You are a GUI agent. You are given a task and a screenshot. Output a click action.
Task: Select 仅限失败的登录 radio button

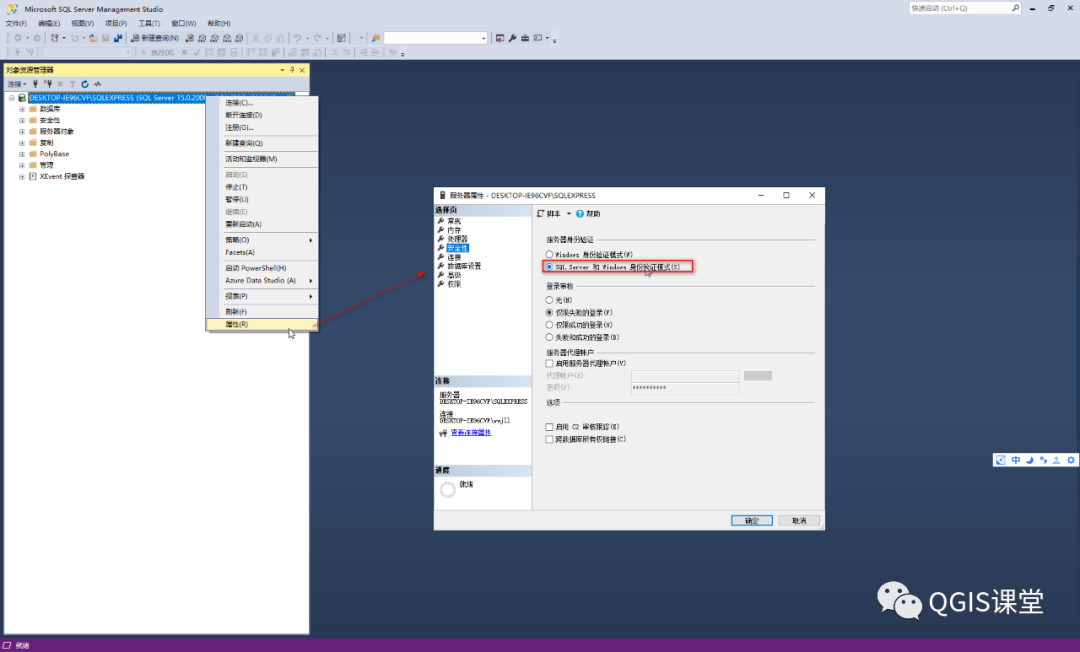549,313
